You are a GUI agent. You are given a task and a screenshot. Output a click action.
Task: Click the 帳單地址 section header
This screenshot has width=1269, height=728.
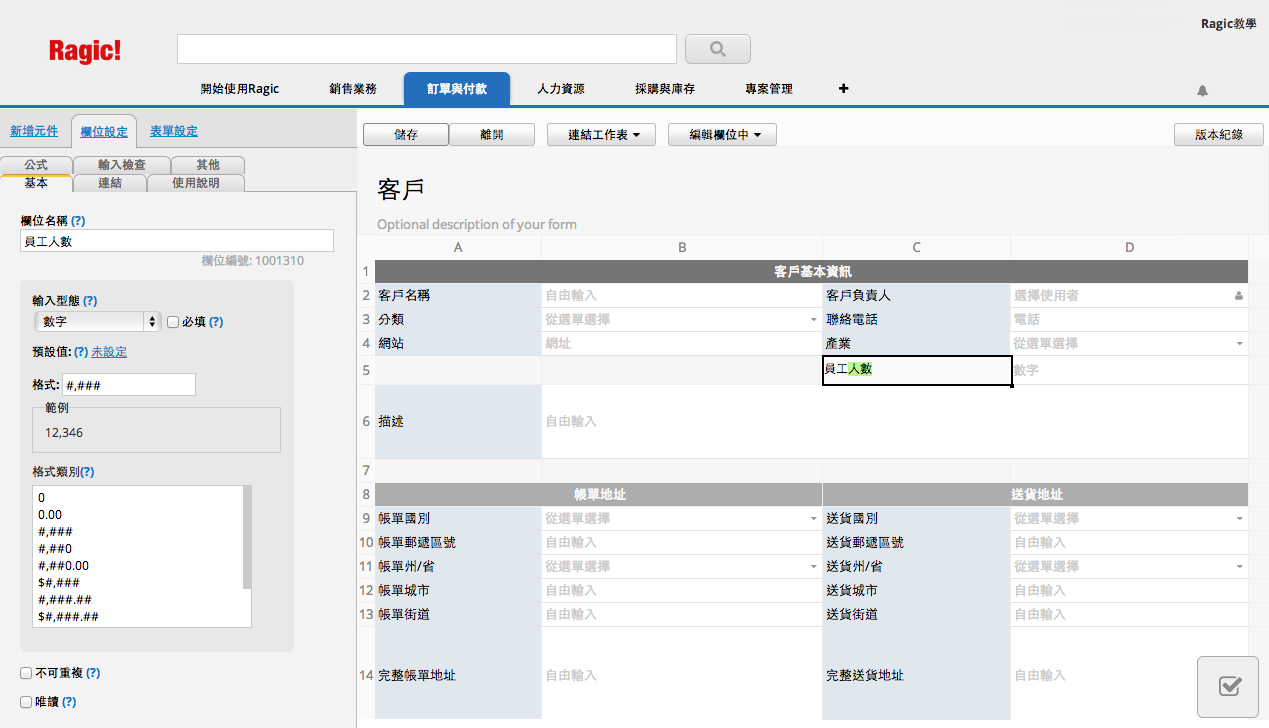(599, 495)
